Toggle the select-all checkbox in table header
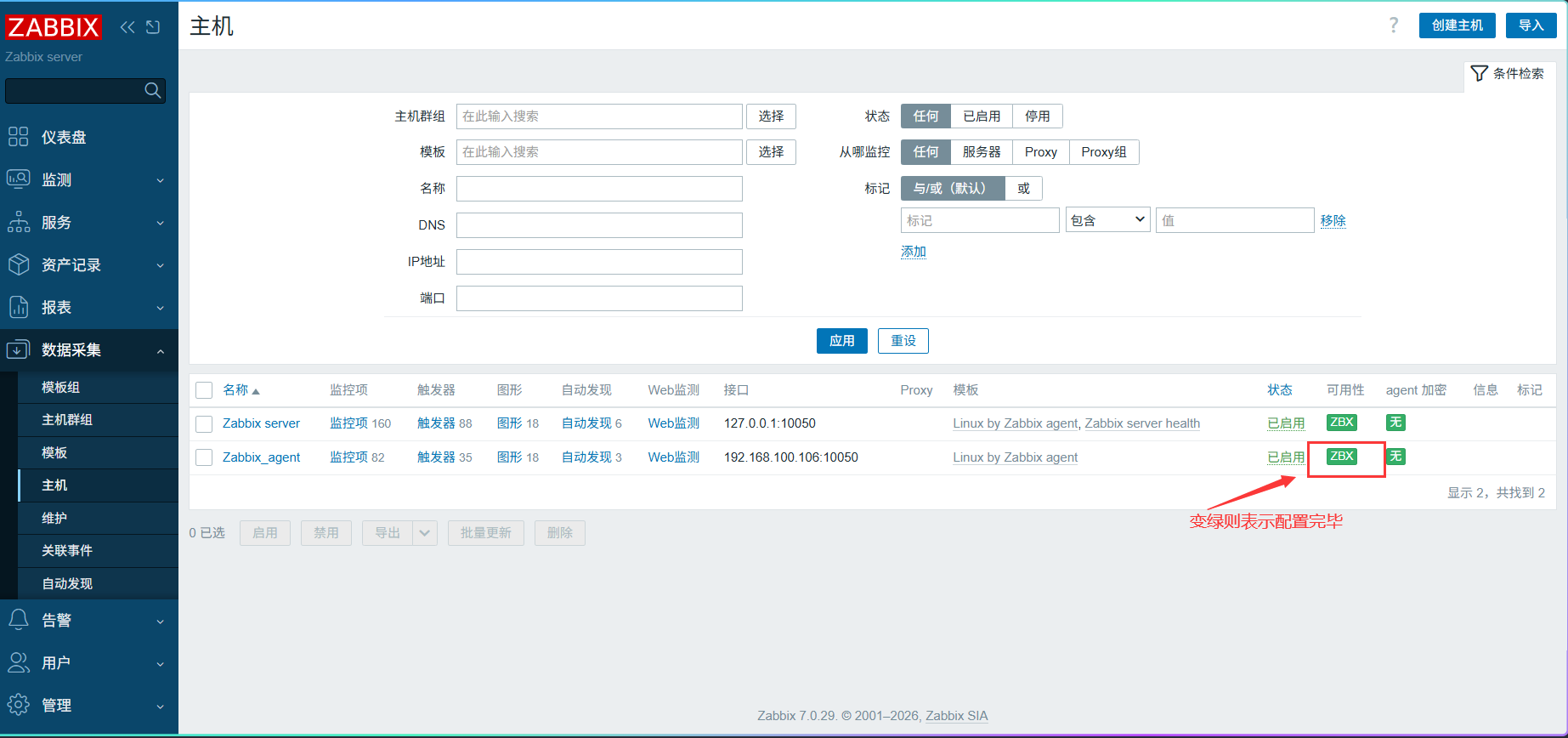 (x=204, y=390)
